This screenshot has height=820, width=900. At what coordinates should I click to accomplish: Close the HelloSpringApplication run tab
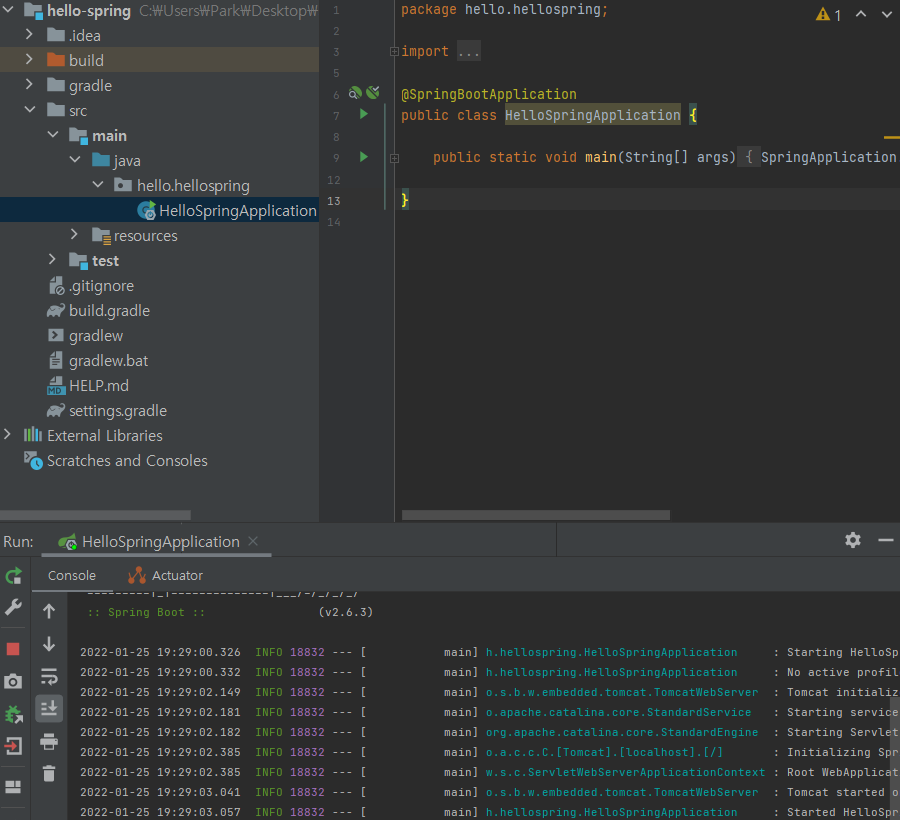253,541
